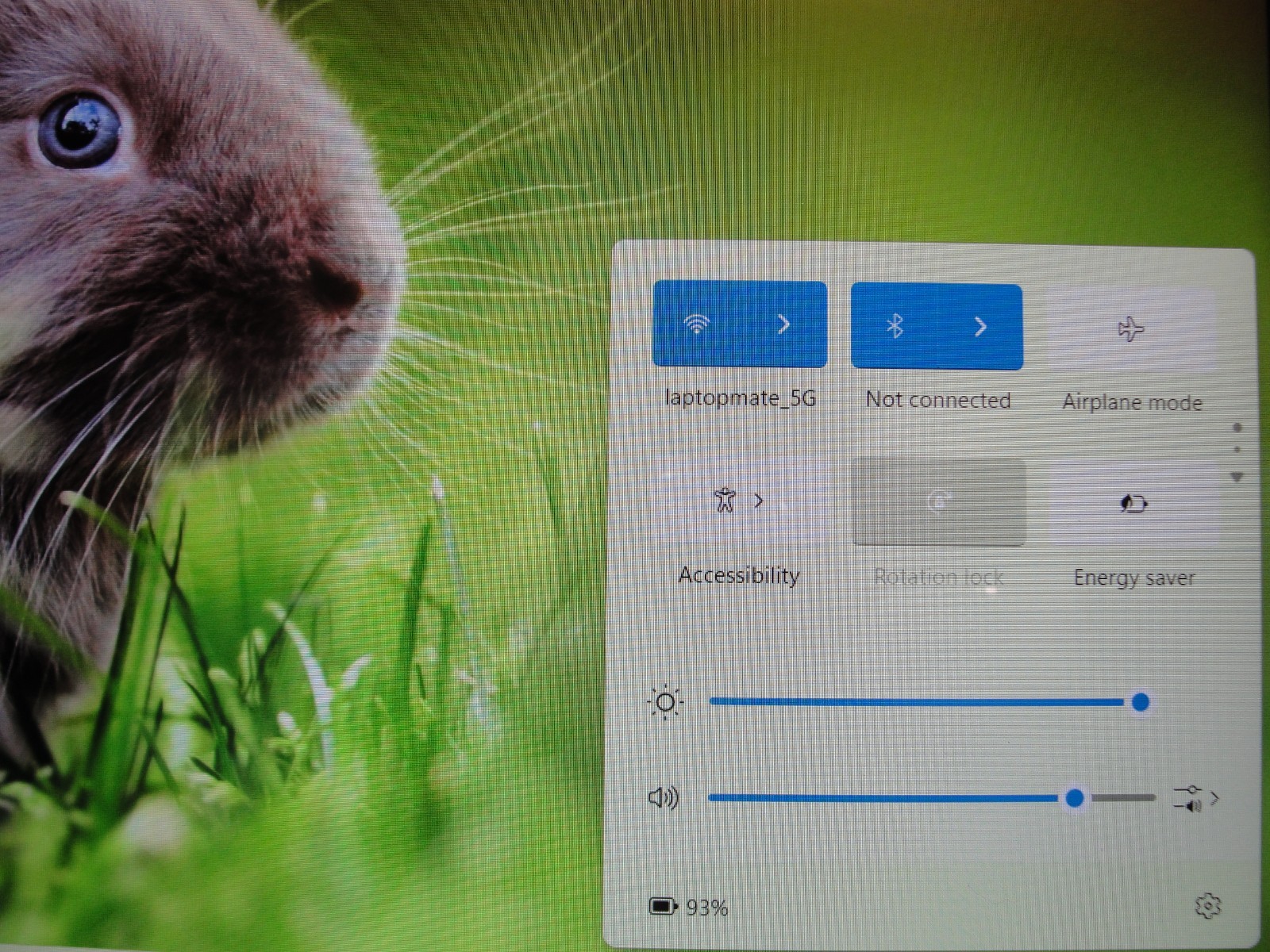This screenshot has width=1270, height=952.
Task: Click the Airplane mode label
Action: (1133, 402)
